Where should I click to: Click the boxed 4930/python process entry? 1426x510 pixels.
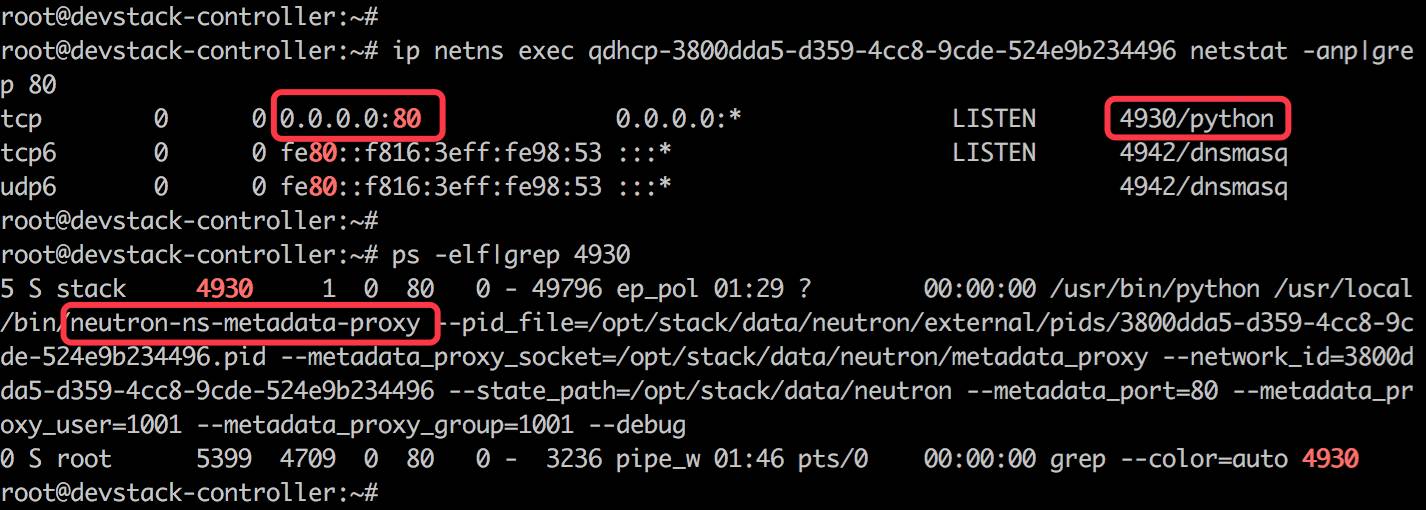(x=1198, y=118)
